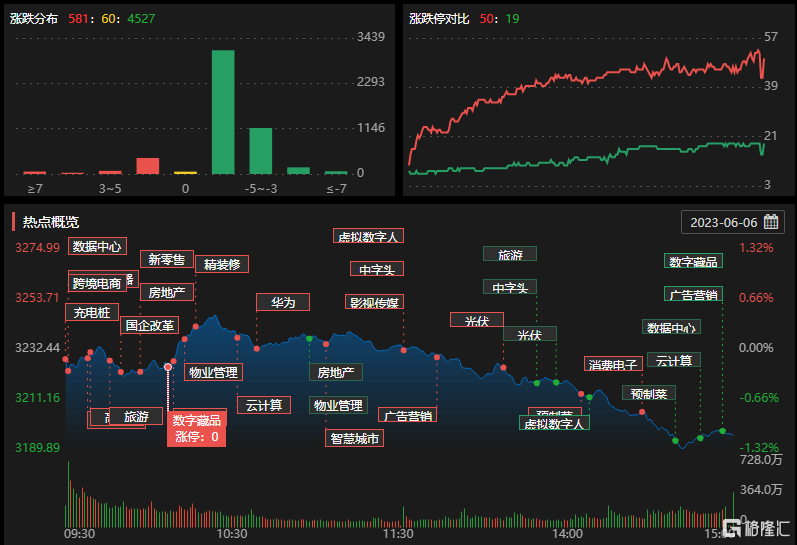Screen dimensions: 797x545
Task: Click the tallest red bar in 涨跌分布
Action: point(147,166)
